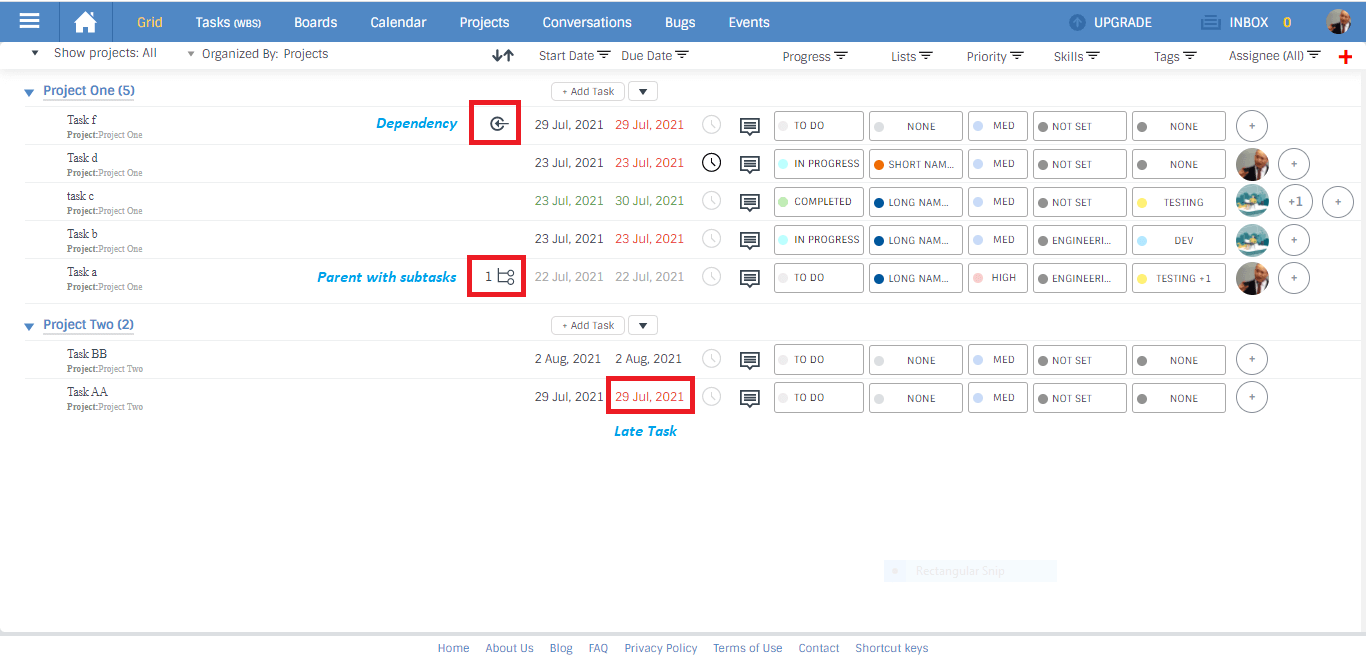This screenshot has height=658, width=1366.
Task: Open Start Date column filter
Action: click(x=604, y=56)
